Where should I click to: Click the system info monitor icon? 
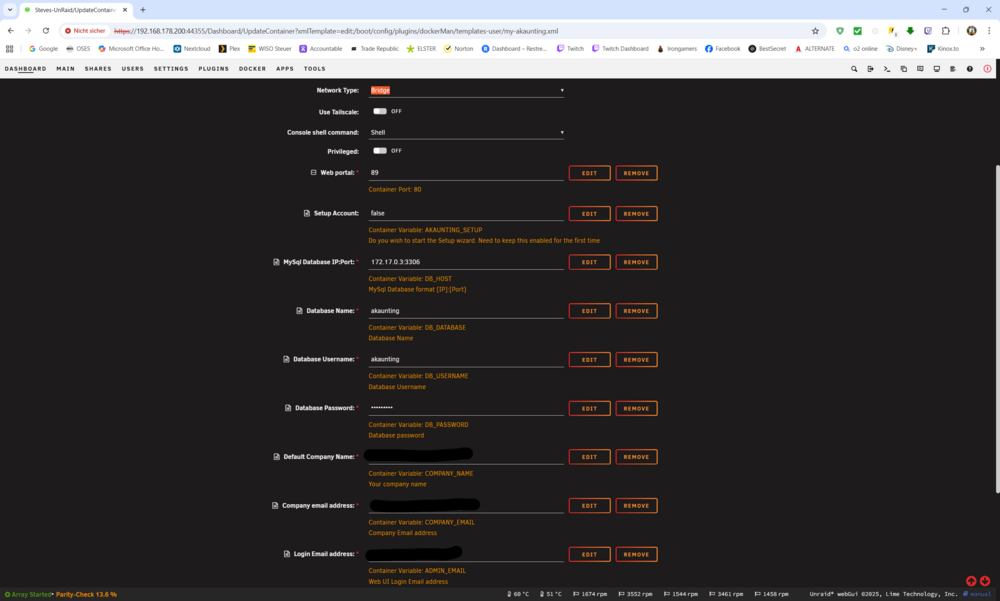937,69
